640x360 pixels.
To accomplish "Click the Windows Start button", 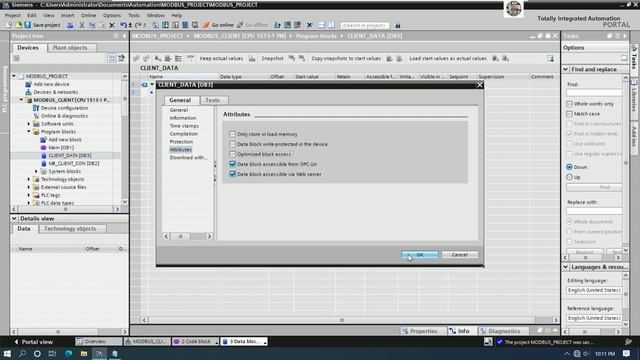I will coord(7,353).
